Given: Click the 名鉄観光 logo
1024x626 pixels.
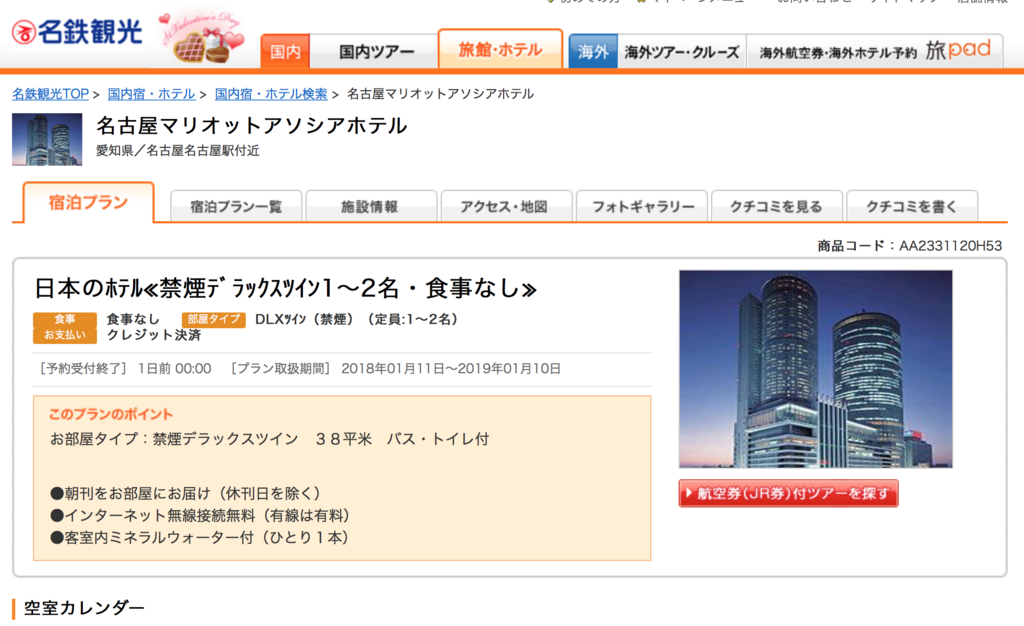Looking at the screenshot, I should point(77,32).
